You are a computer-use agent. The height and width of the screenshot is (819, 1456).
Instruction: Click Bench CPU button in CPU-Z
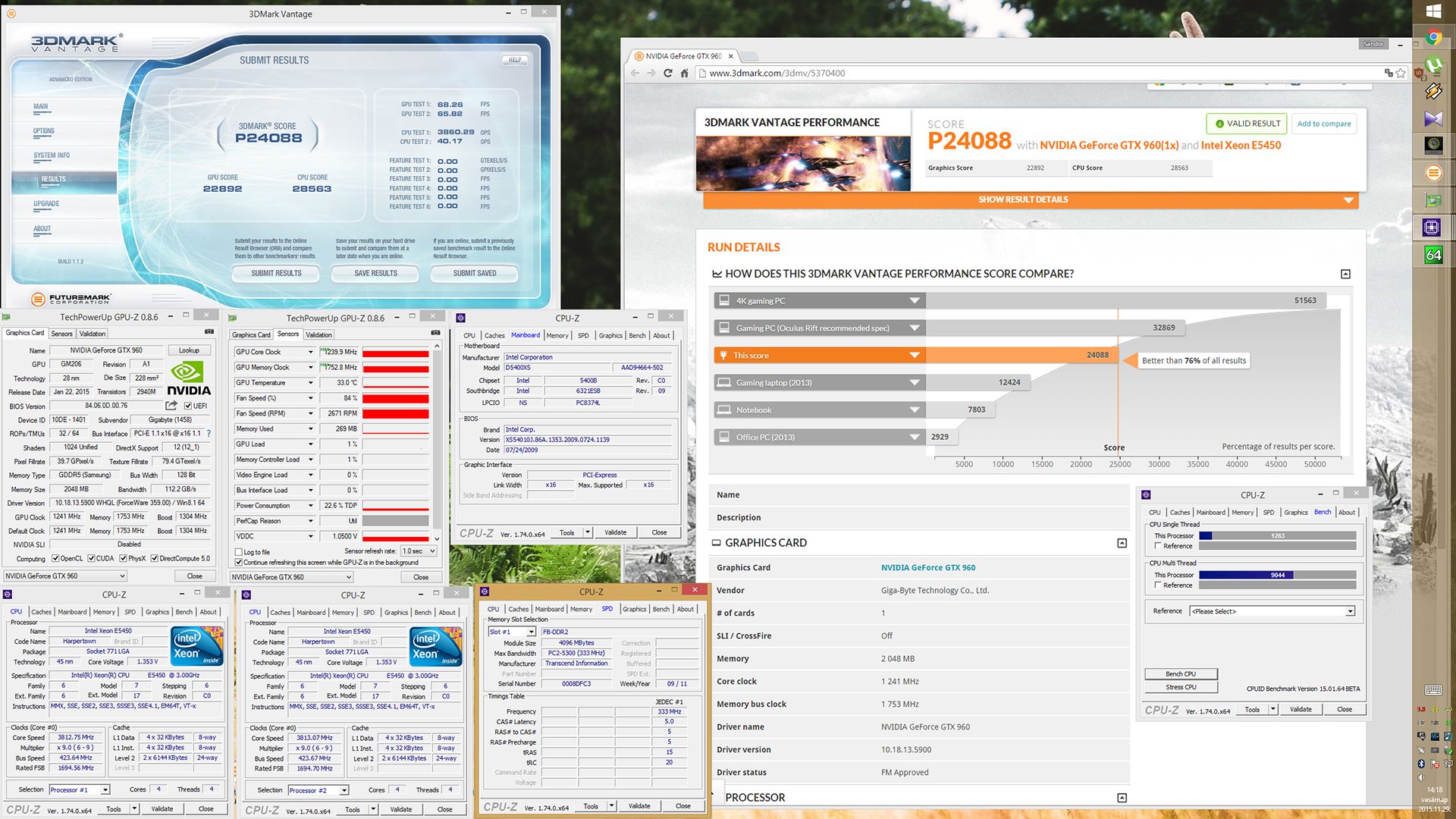click(1181, 674)
